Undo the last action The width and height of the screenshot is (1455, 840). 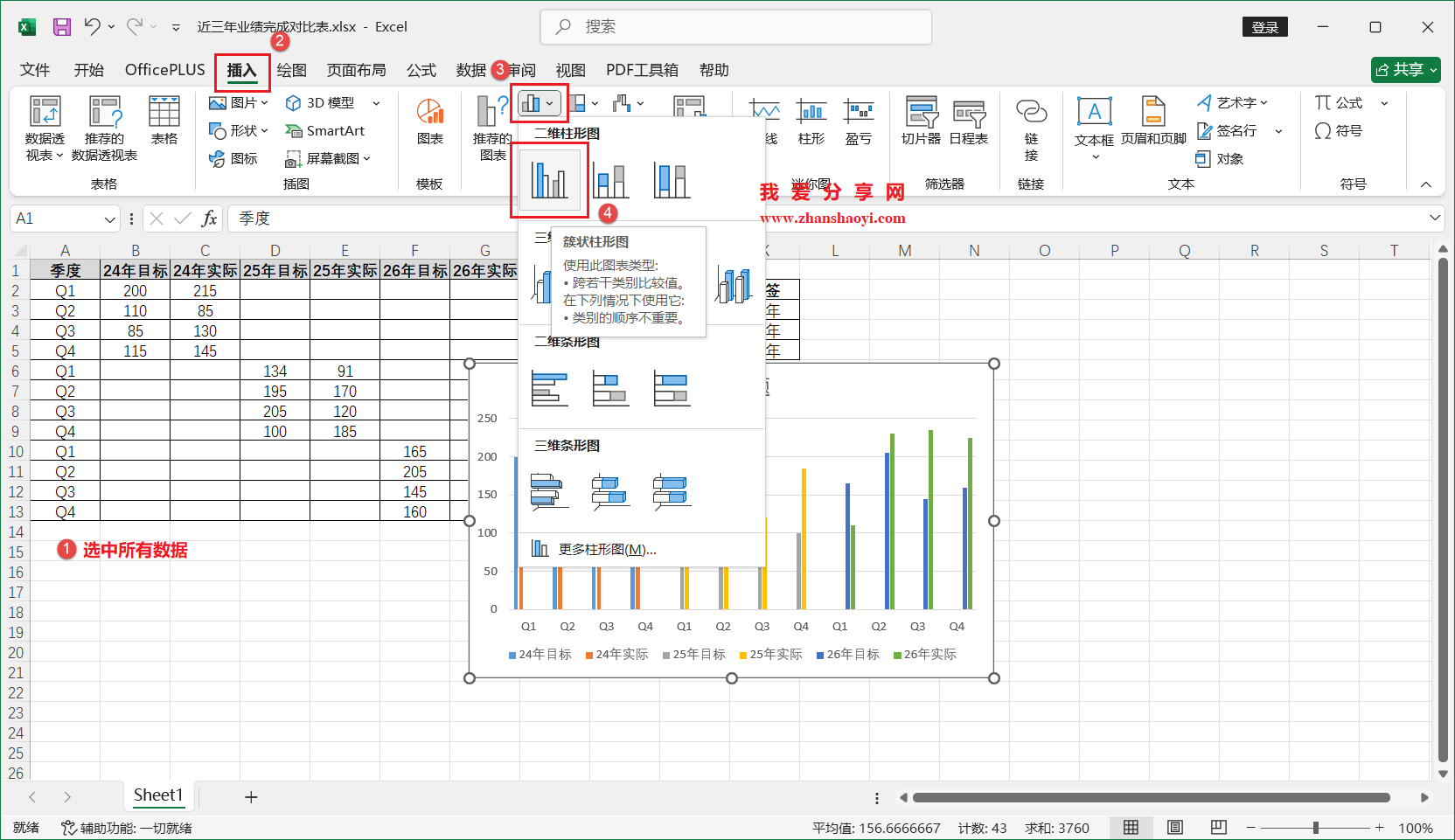coord(92,27)
